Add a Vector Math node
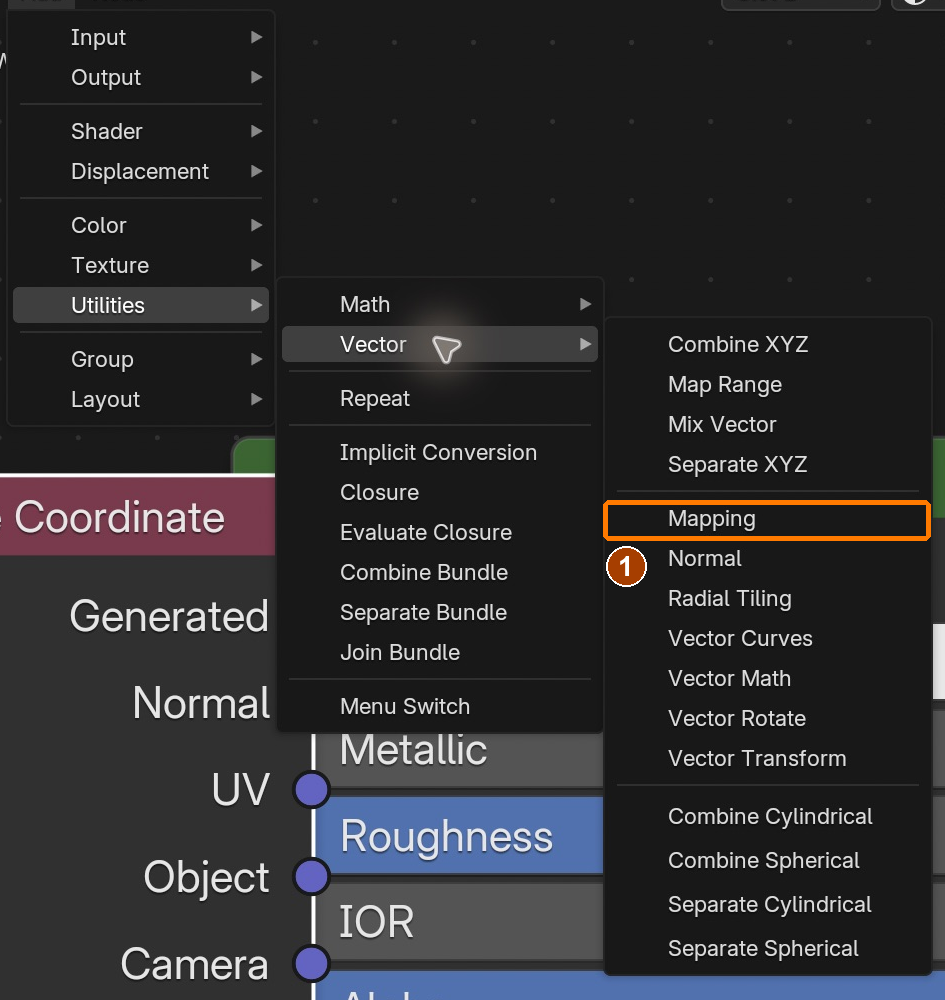This screenshot has width=945, height=1000. coord(768,679)
